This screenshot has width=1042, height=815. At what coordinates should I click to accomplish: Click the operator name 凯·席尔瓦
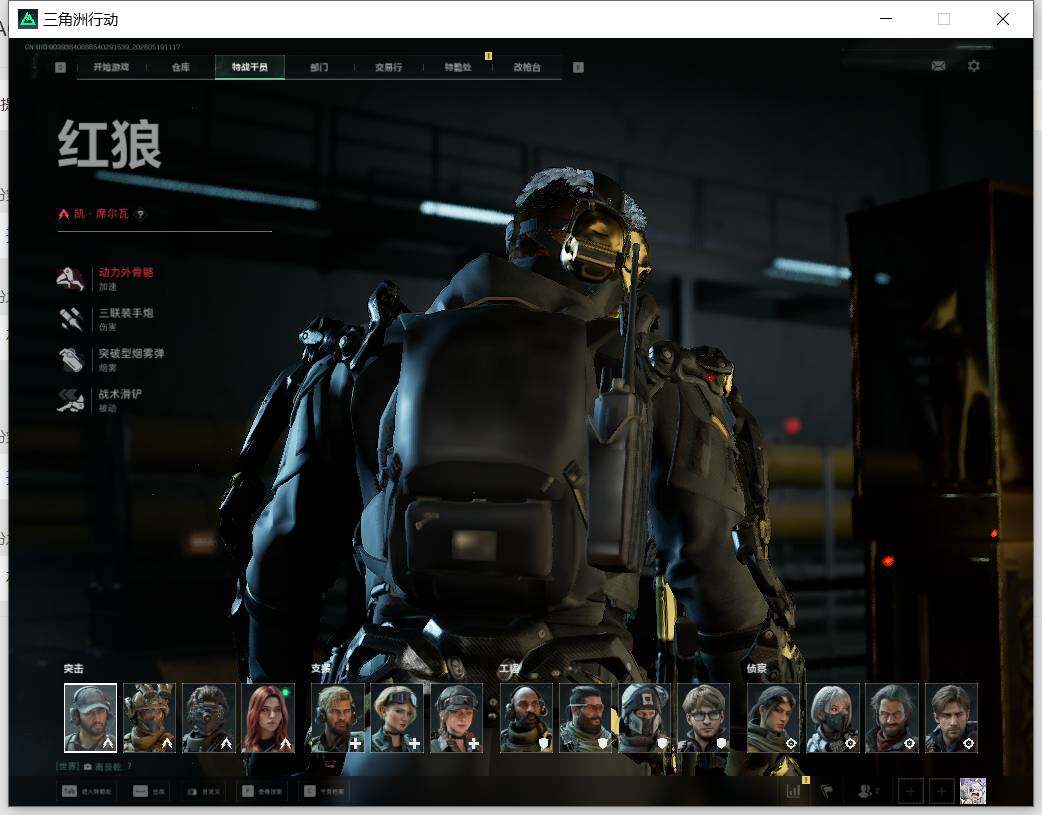click(x=101, y=214)
